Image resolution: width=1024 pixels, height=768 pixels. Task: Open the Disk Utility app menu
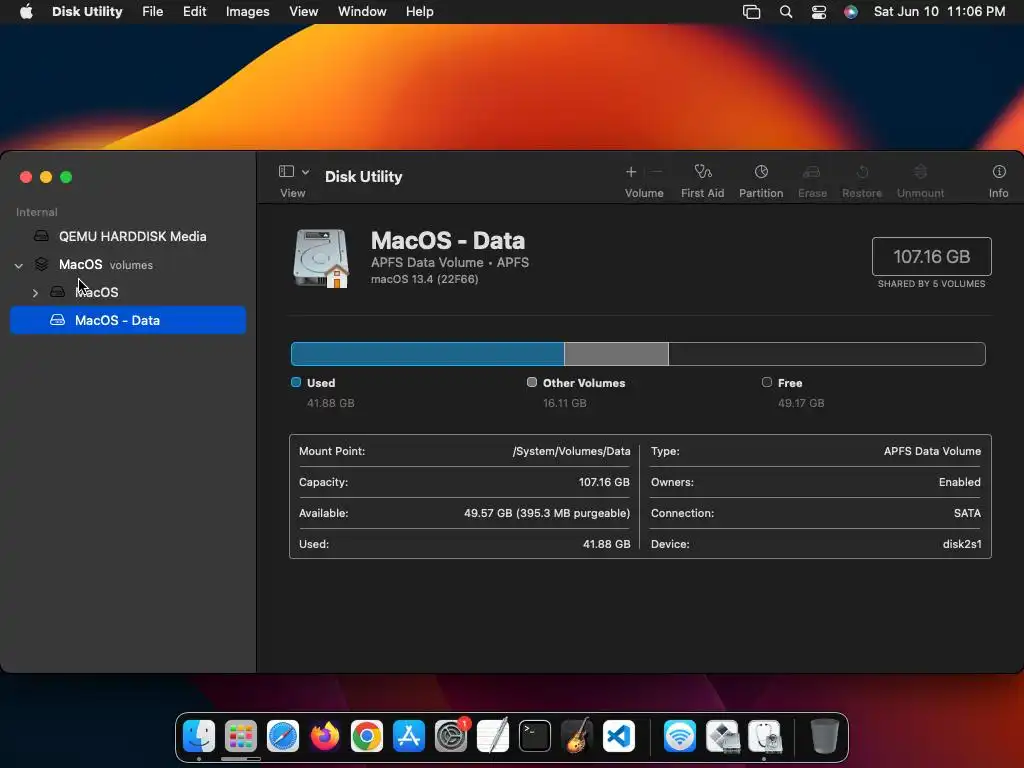tap(87, 12)
